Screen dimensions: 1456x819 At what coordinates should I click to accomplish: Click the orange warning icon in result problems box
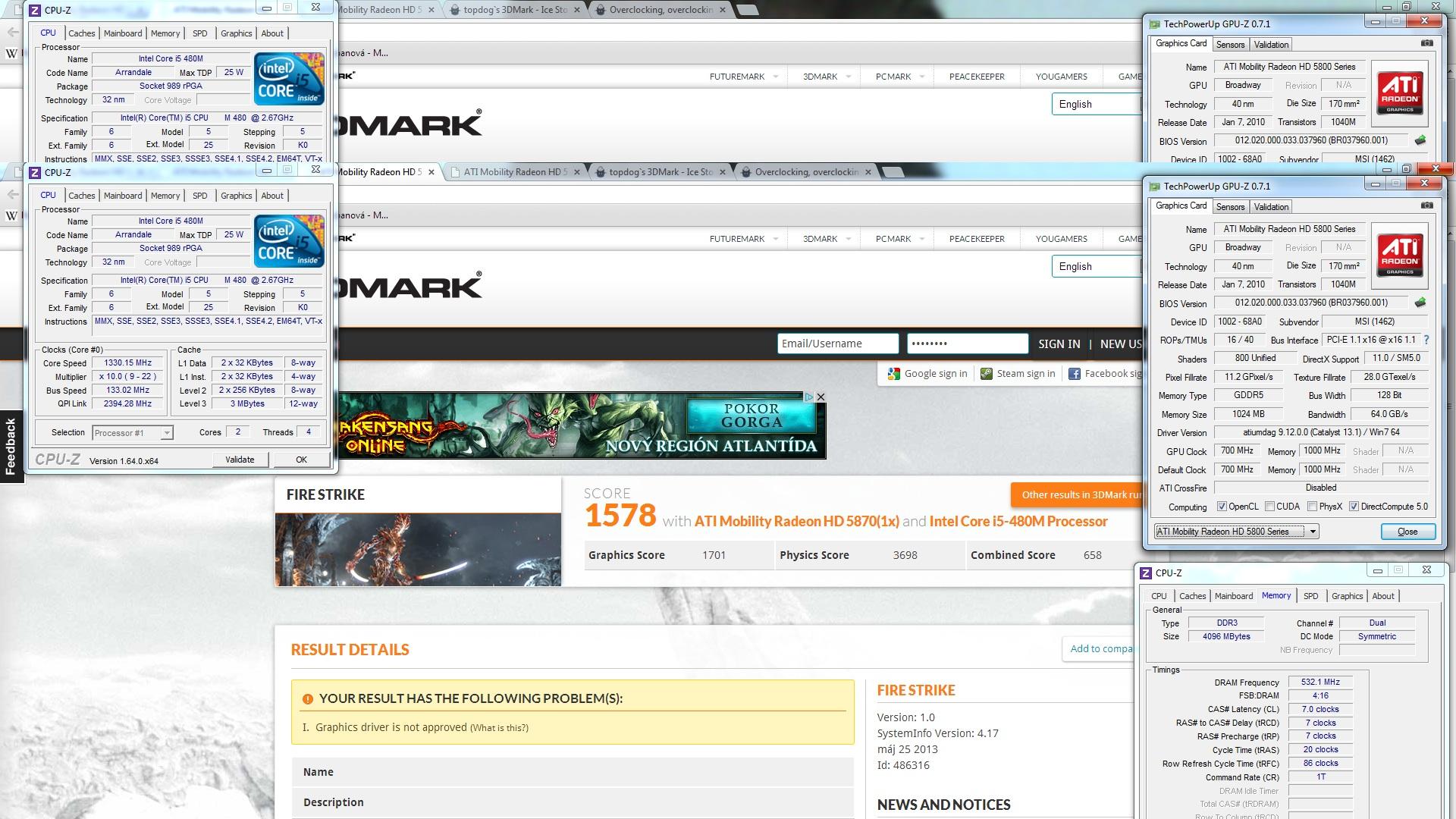(x=307, y=699)
